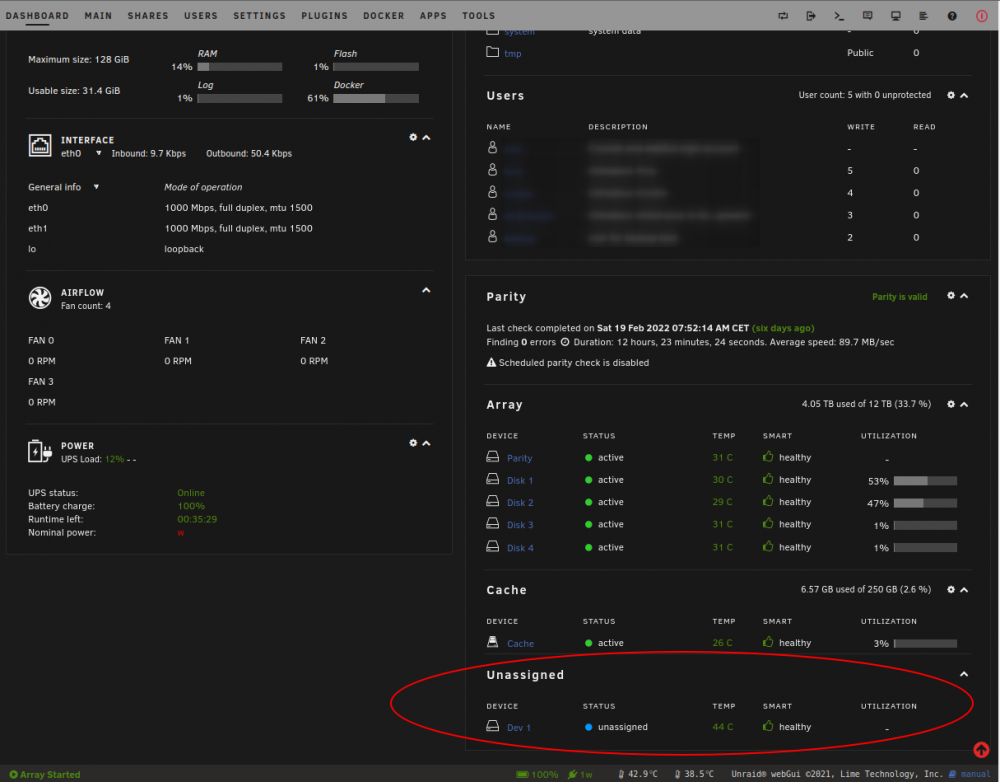Open the eth0 interface dropdown
Image resolution: width=1000 pixels, height=782 pixels.
pyautogui.click(x=98, y=153)
